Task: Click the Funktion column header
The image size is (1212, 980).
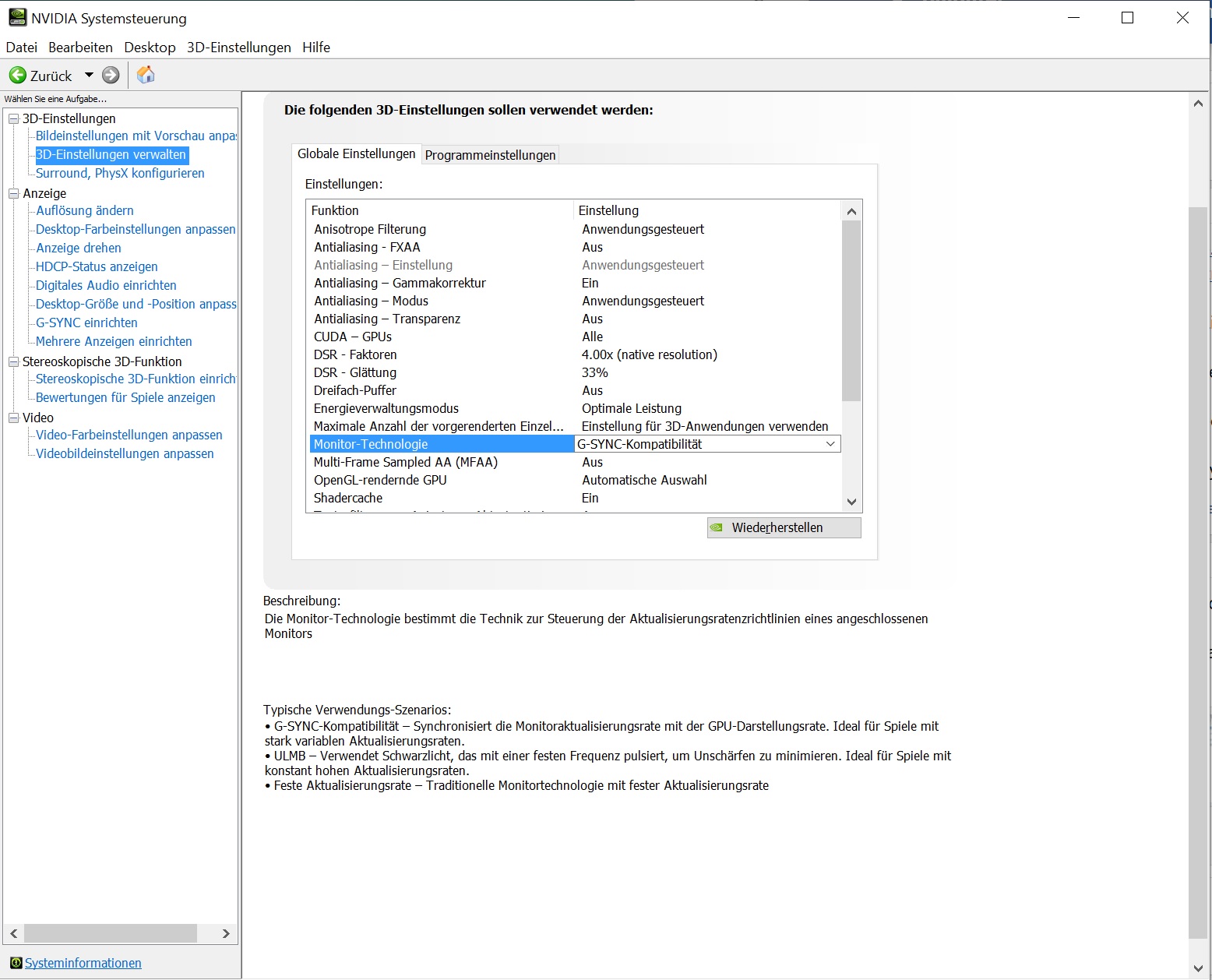Action: pos(440,210)
